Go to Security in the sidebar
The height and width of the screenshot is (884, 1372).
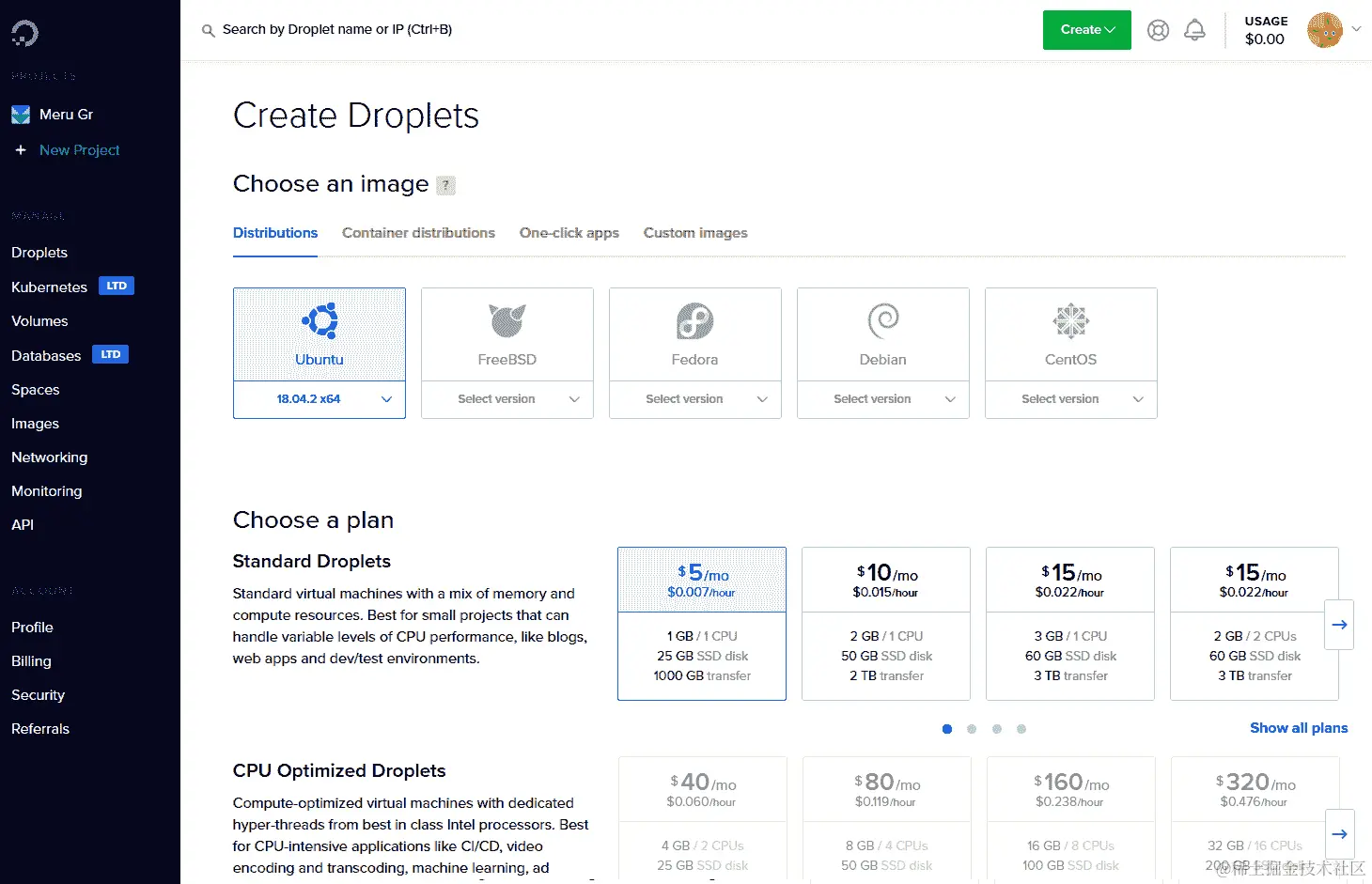(38, 695)
